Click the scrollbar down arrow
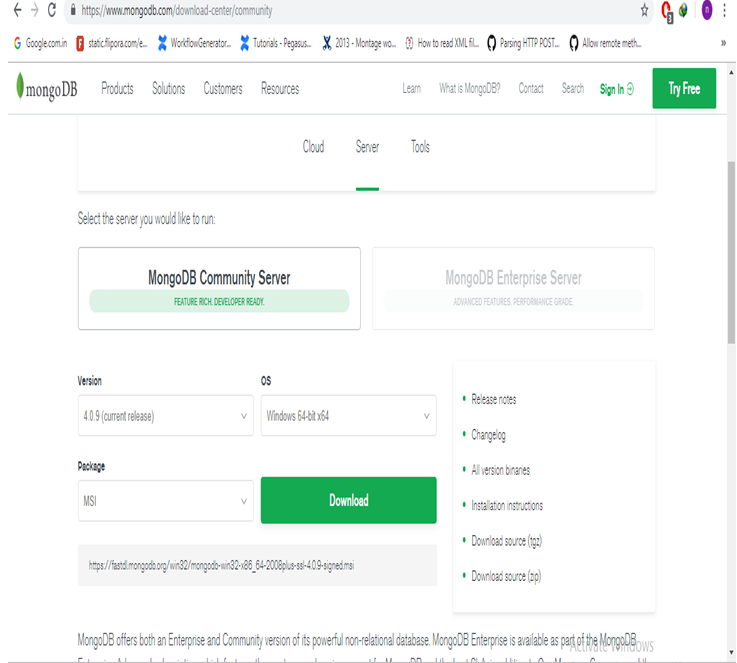The height and width of the screenshot is (663, 737). (x=731, y=652)
